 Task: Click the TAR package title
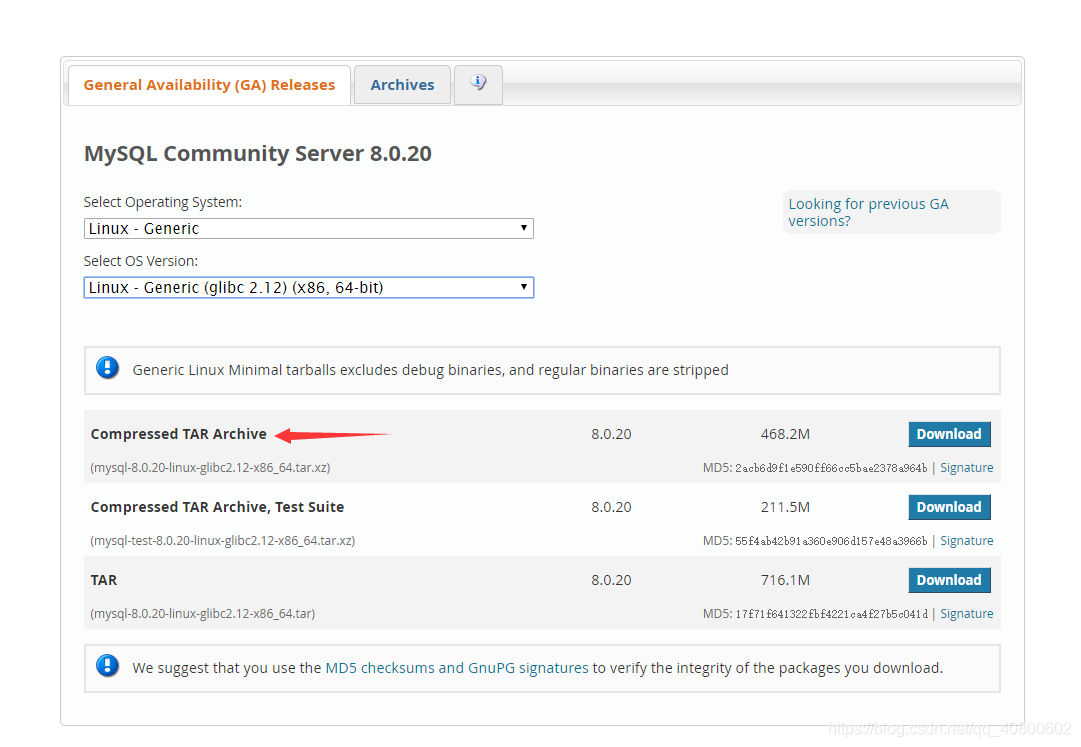(x=104, y=580)
